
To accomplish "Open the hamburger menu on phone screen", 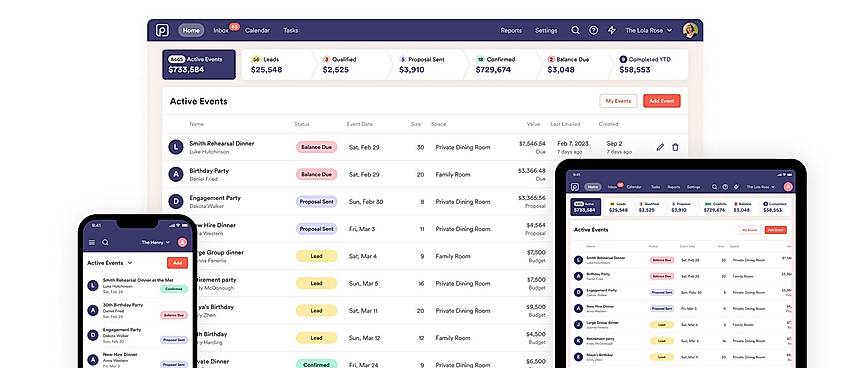I will (x=92, y=242).
